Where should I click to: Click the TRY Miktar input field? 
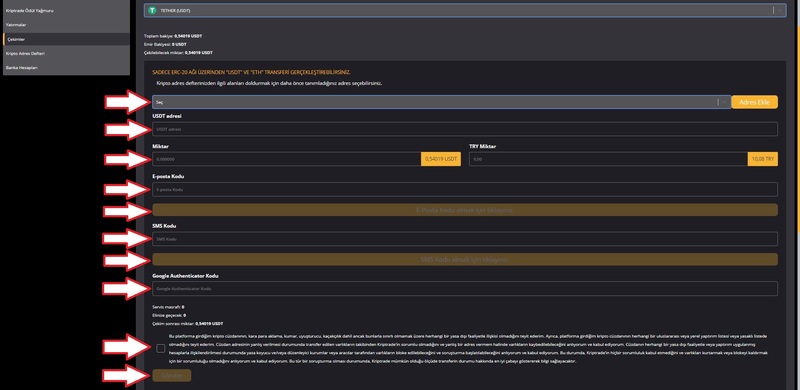click(x=608, y=159)
